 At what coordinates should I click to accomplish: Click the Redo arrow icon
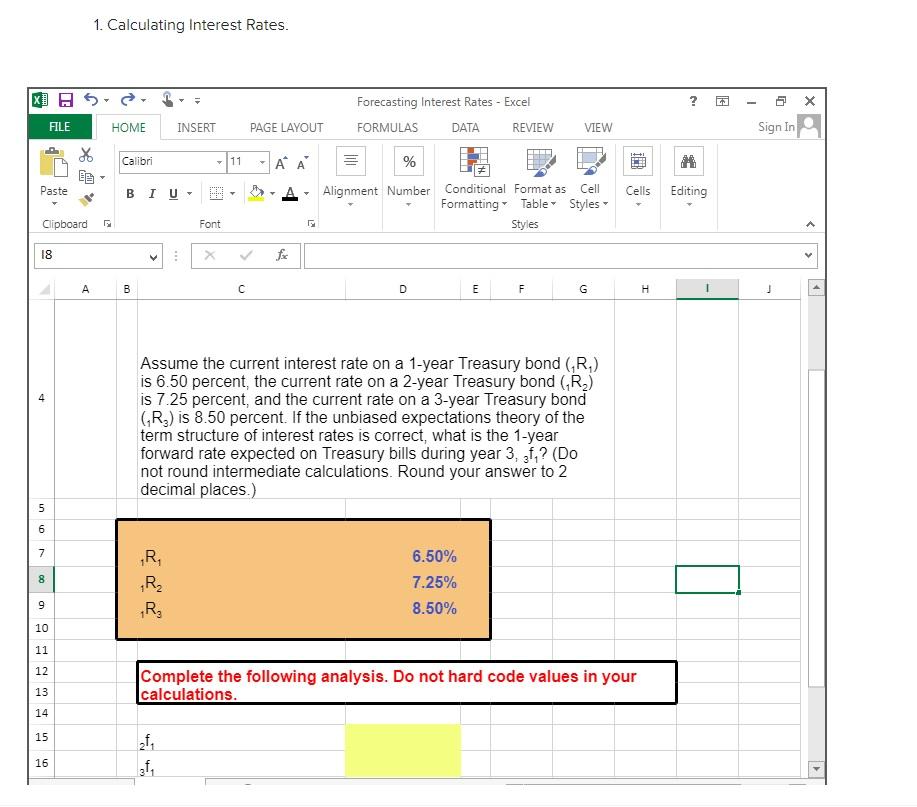[x=127, y=99]
